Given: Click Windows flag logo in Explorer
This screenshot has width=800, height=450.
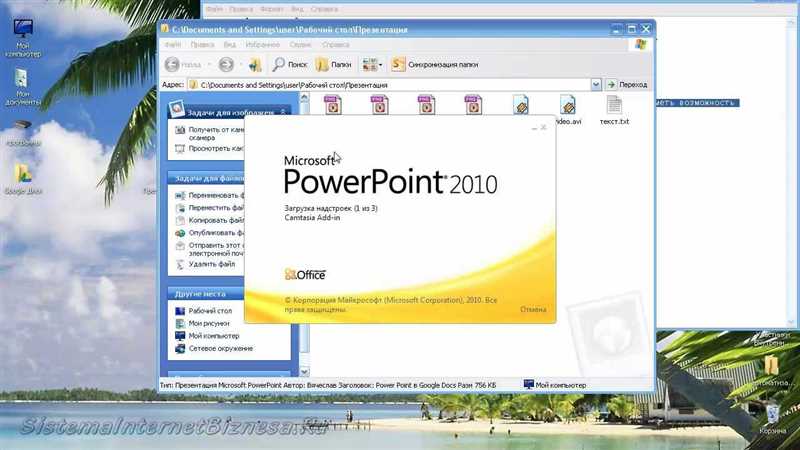Looking at the screenshot, I should [641, 45].
